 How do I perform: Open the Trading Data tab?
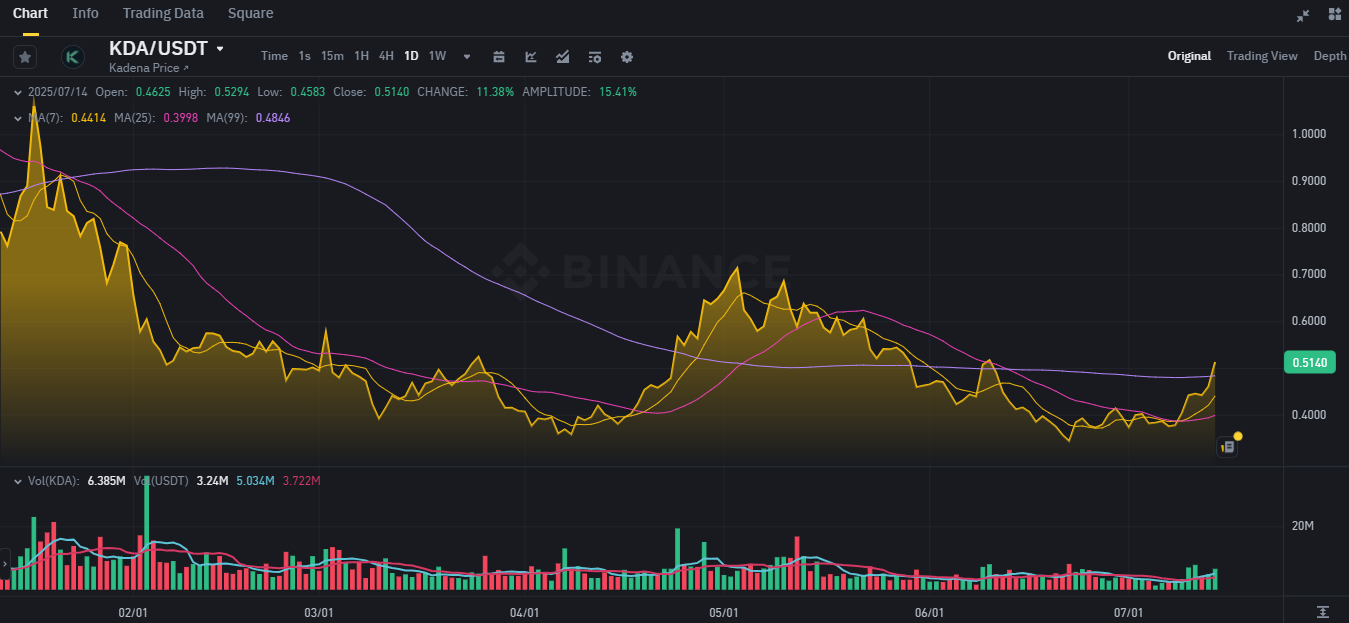click(163, 13)
